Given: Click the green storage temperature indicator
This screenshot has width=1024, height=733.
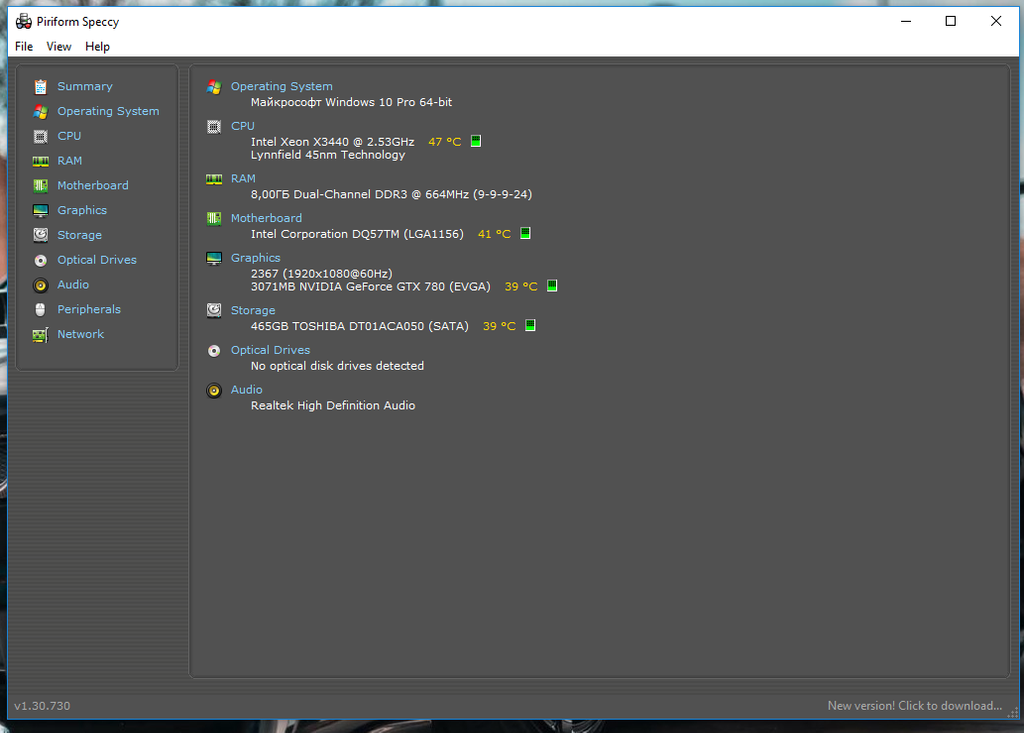Looking at the screenshot, I should click(530, 325).
